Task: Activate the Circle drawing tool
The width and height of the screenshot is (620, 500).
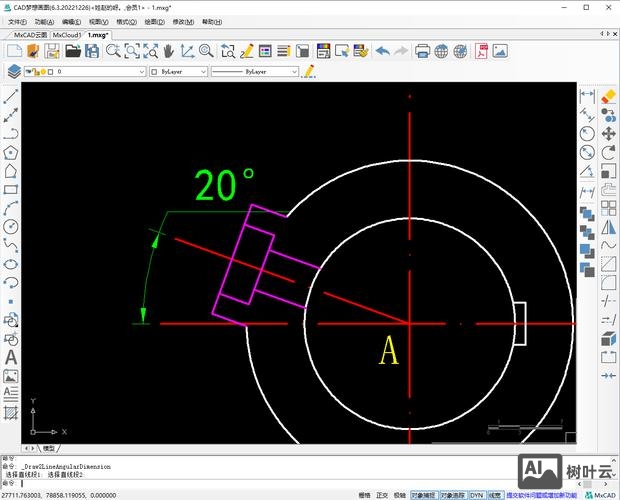Action: tap(11, 227)
